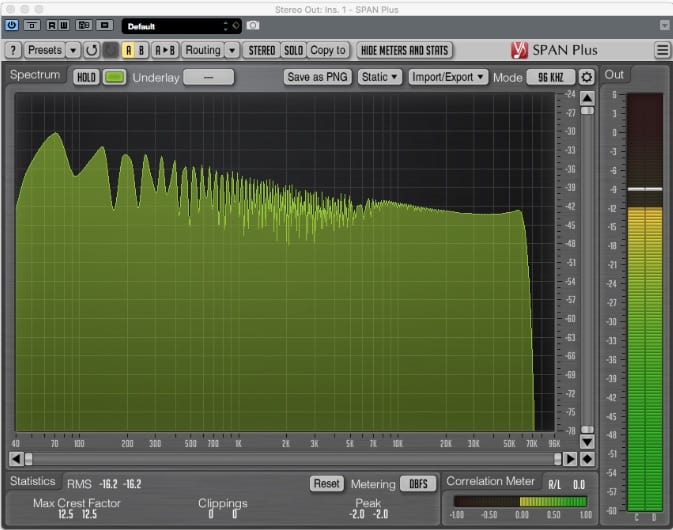Reset the statistics readings
This screenshot has width=673, height=530.
pos(326,484)
